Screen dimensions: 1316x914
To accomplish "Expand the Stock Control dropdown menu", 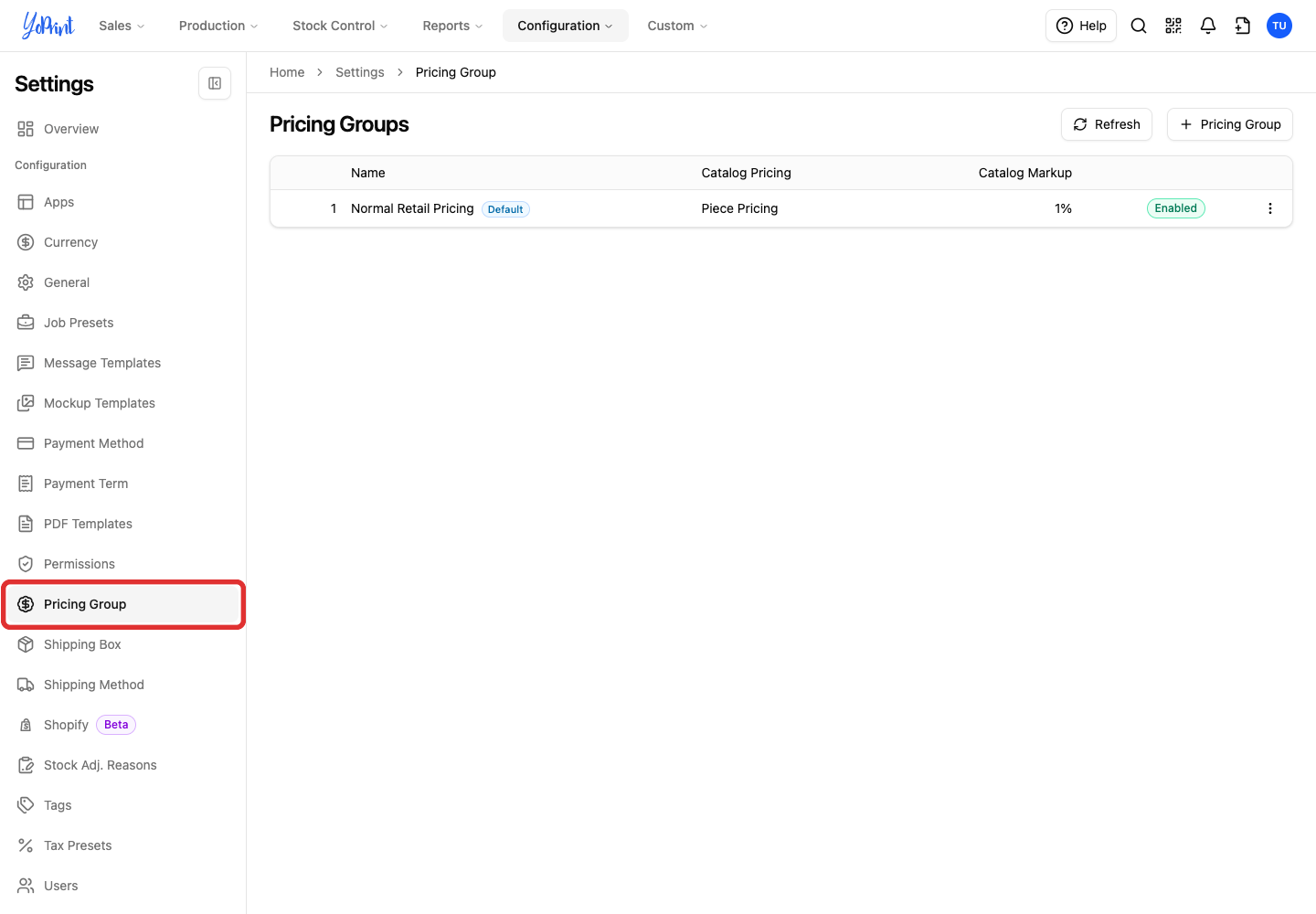I will pyautogui.click(x=340, y=26).
